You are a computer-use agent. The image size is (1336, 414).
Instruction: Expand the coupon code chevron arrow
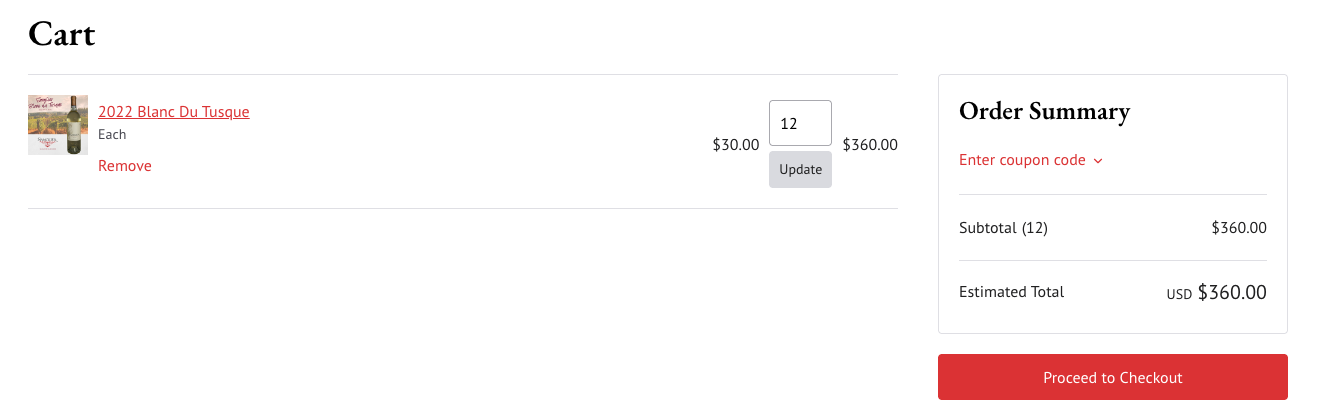pos(1098,161)
